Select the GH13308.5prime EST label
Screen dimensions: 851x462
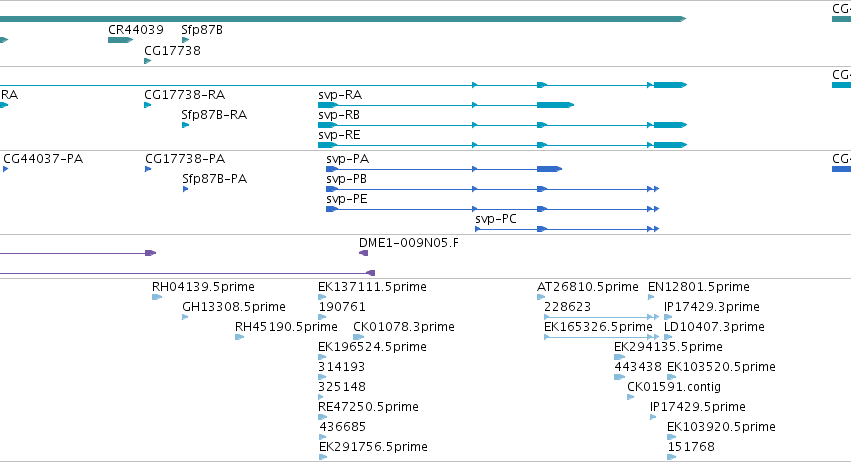(234, 307)
